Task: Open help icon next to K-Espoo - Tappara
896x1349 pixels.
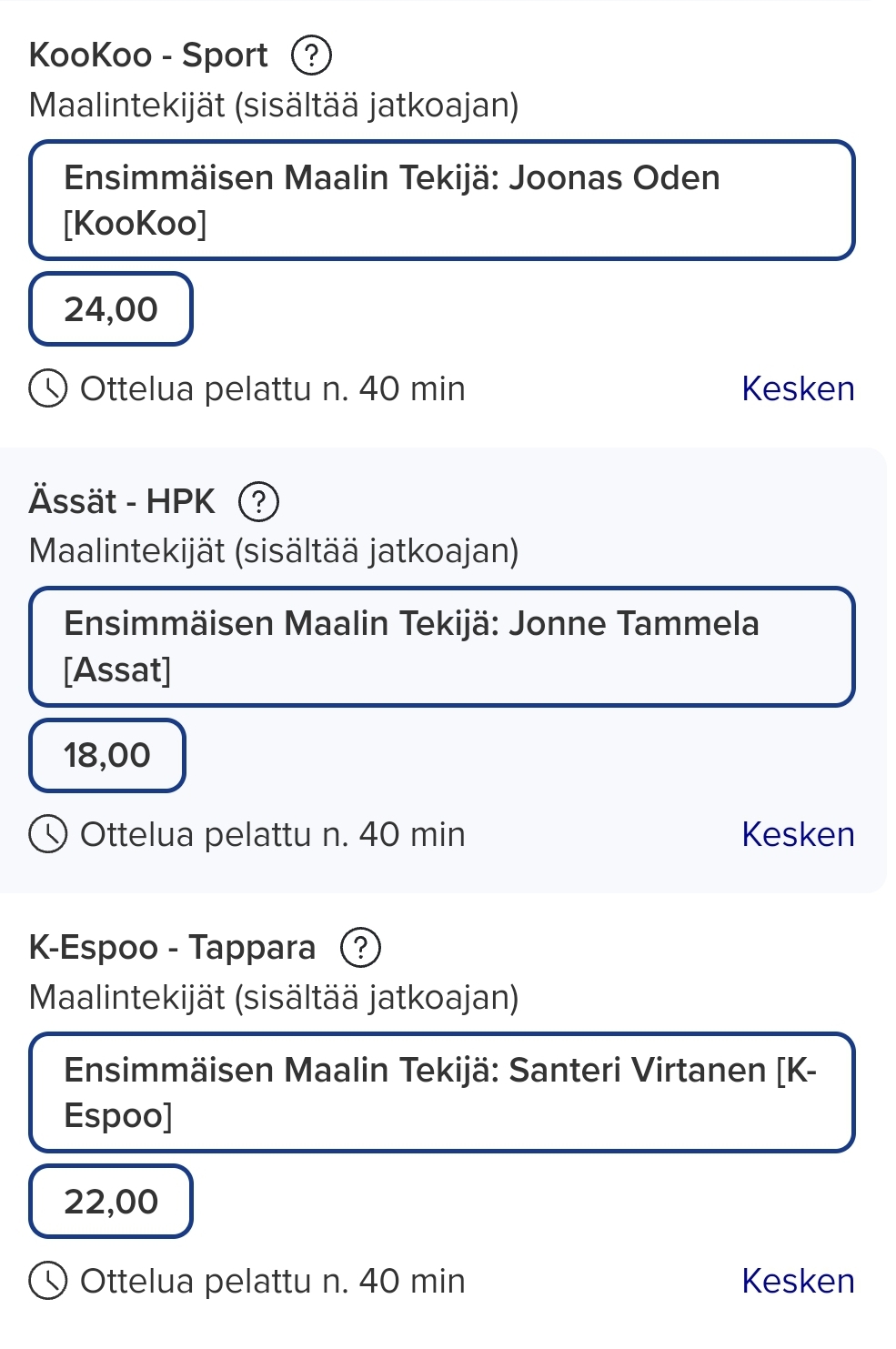Action: pyautogui.click(x=360, y=948)
